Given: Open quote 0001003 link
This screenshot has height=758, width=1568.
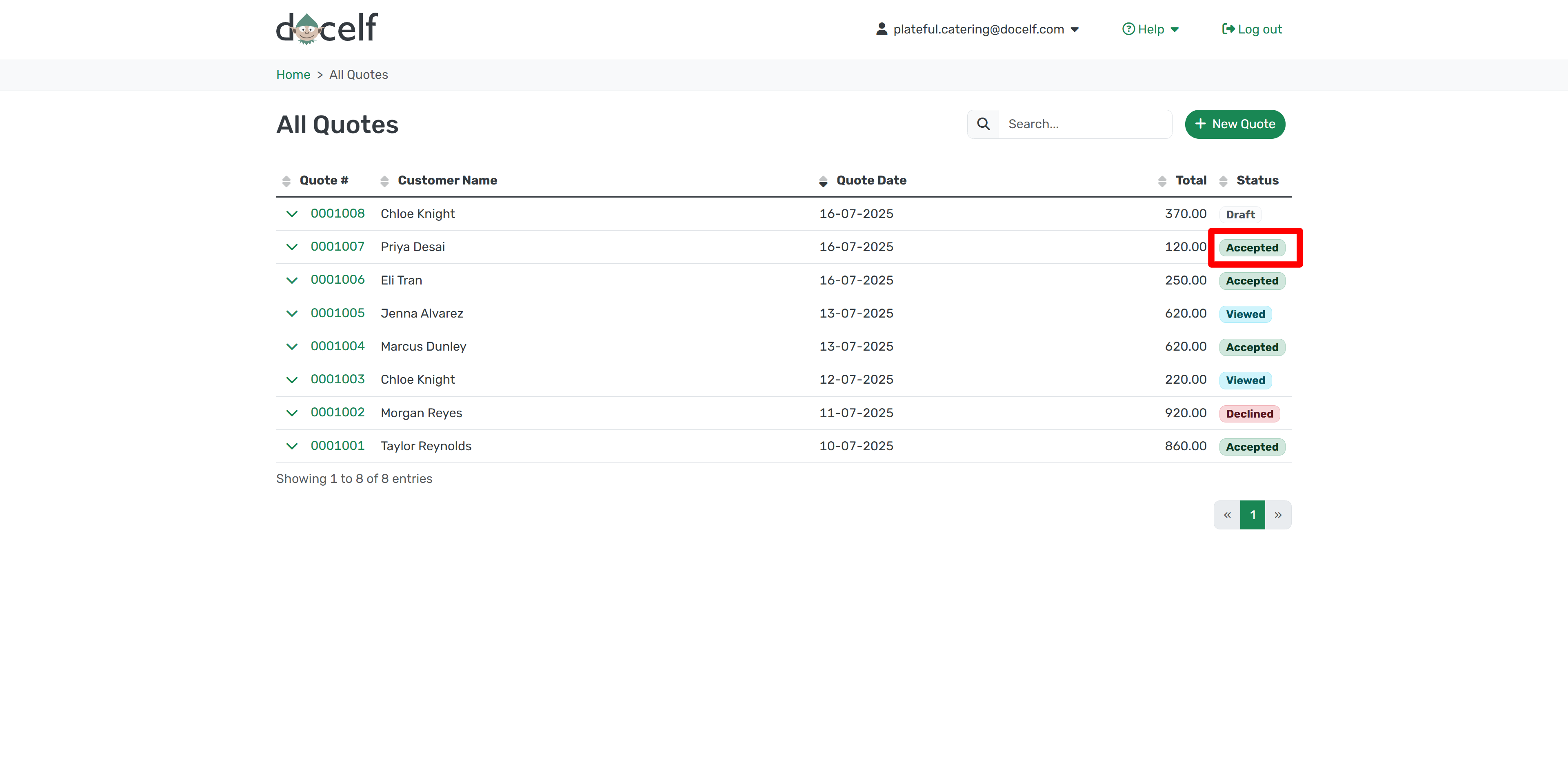Looking at the screenshot, I should (337, 379).
